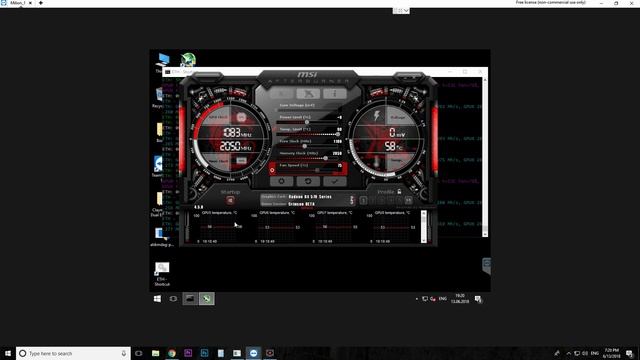Open MSI Afterburner settings gear button
This screenshot has height=360, width=640.
282,181
